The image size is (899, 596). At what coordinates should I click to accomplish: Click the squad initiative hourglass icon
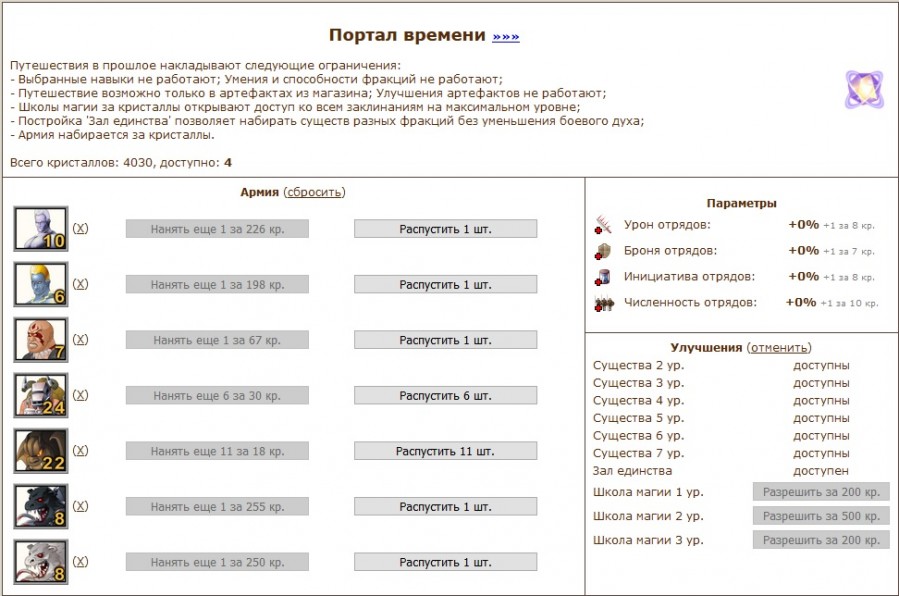tap(603, 277)
